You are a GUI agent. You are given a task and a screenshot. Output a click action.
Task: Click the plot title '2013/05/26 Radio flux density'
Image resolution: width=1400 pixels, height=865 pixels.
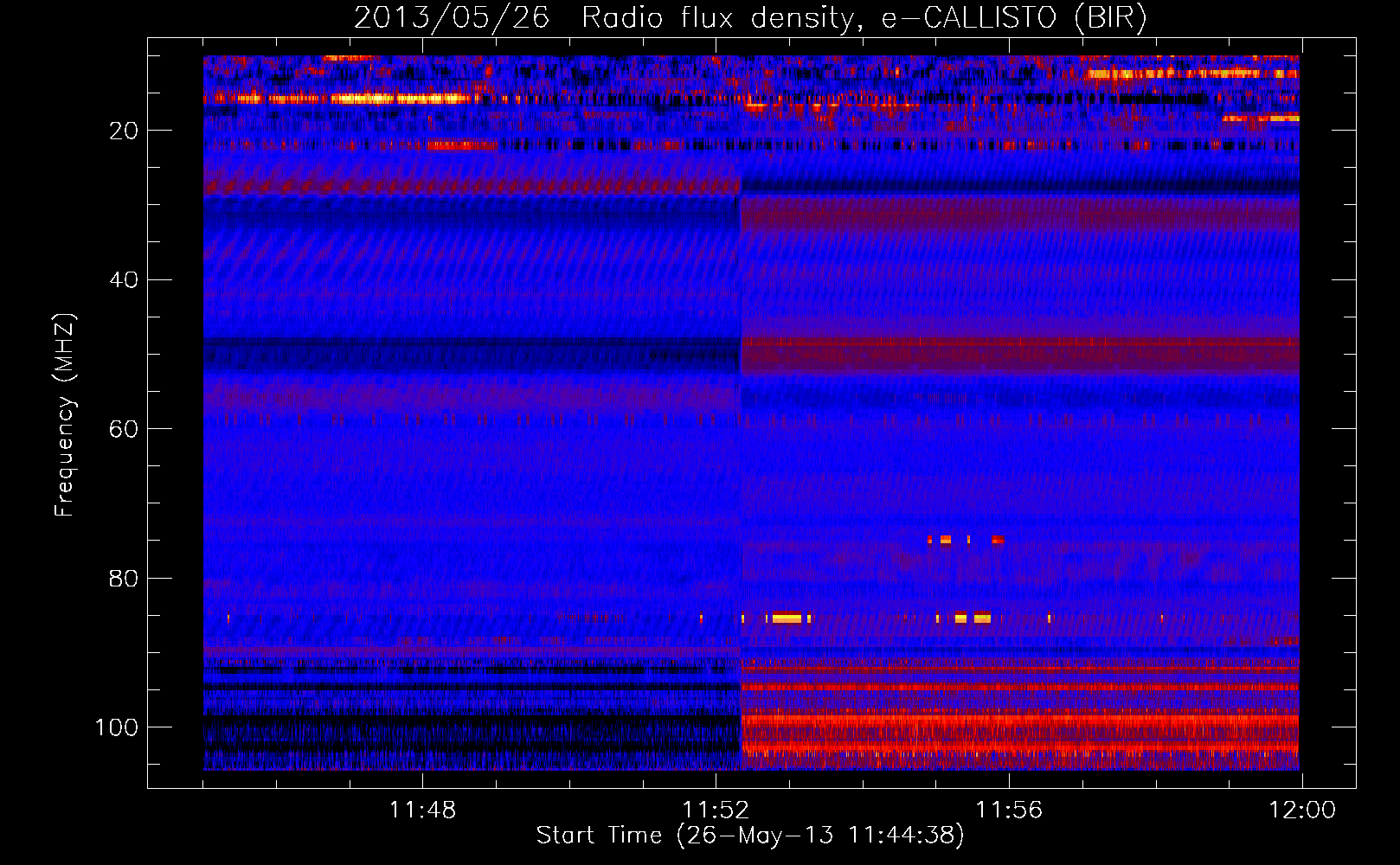click(x=750, y=17)
